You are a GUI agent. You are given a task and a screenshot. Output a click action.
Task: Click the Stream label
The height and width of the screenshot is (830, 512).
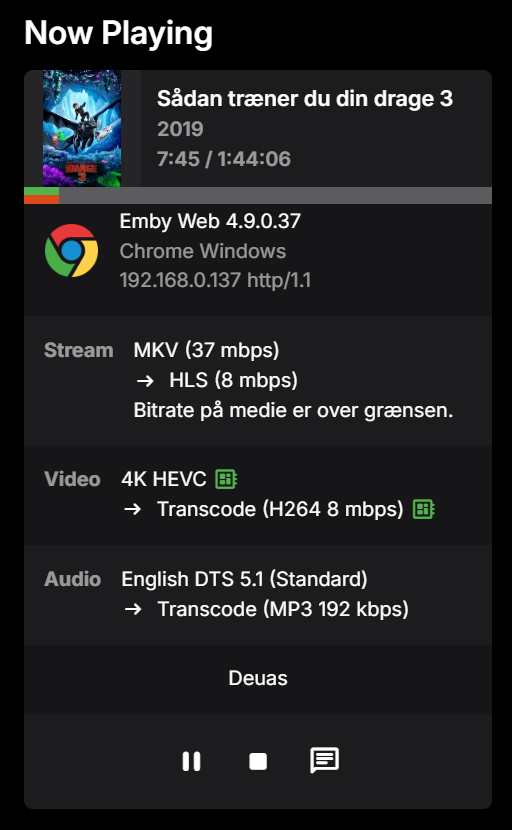[78, 350]
